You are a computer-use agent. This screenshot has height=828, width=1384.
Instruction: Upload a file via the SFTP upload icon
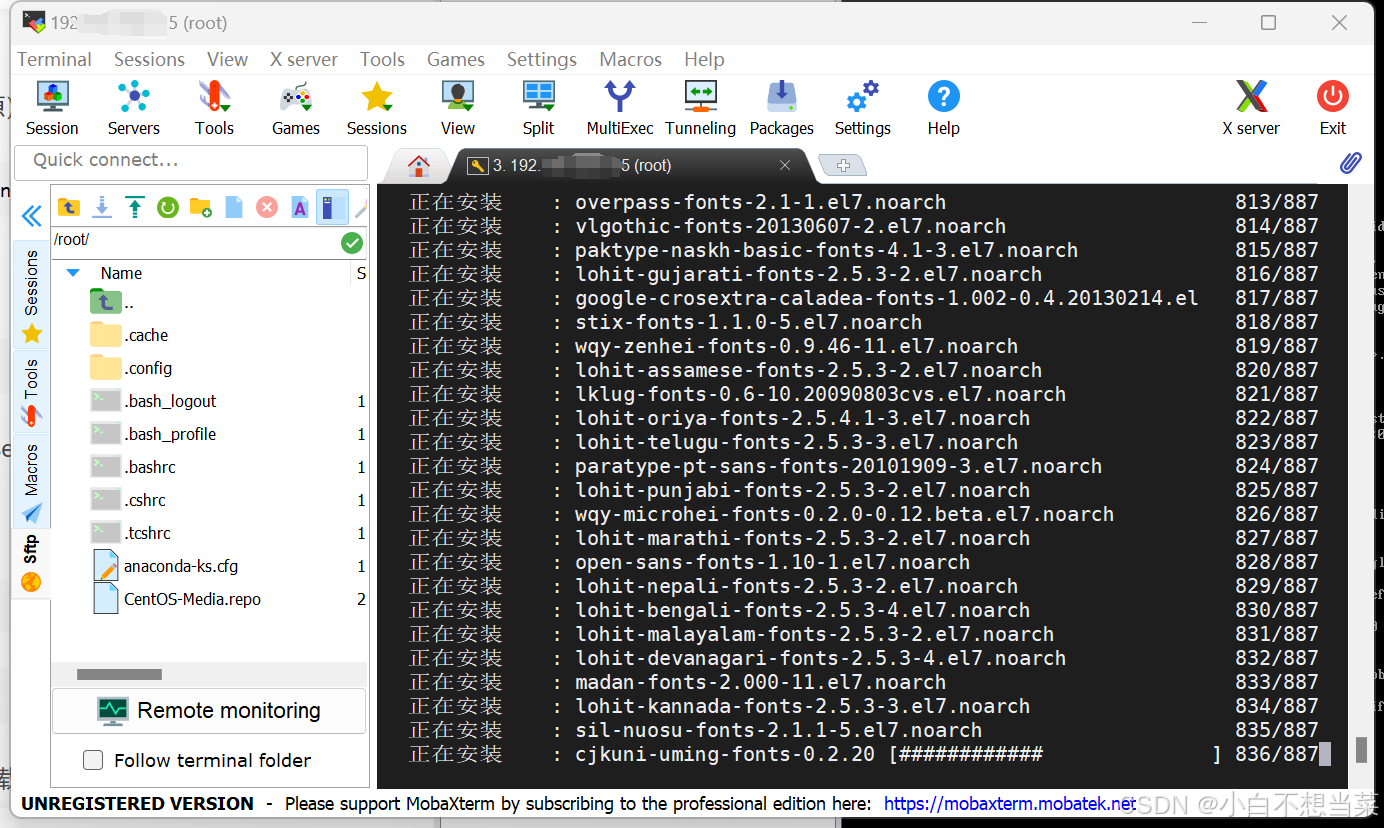[134, 207]
